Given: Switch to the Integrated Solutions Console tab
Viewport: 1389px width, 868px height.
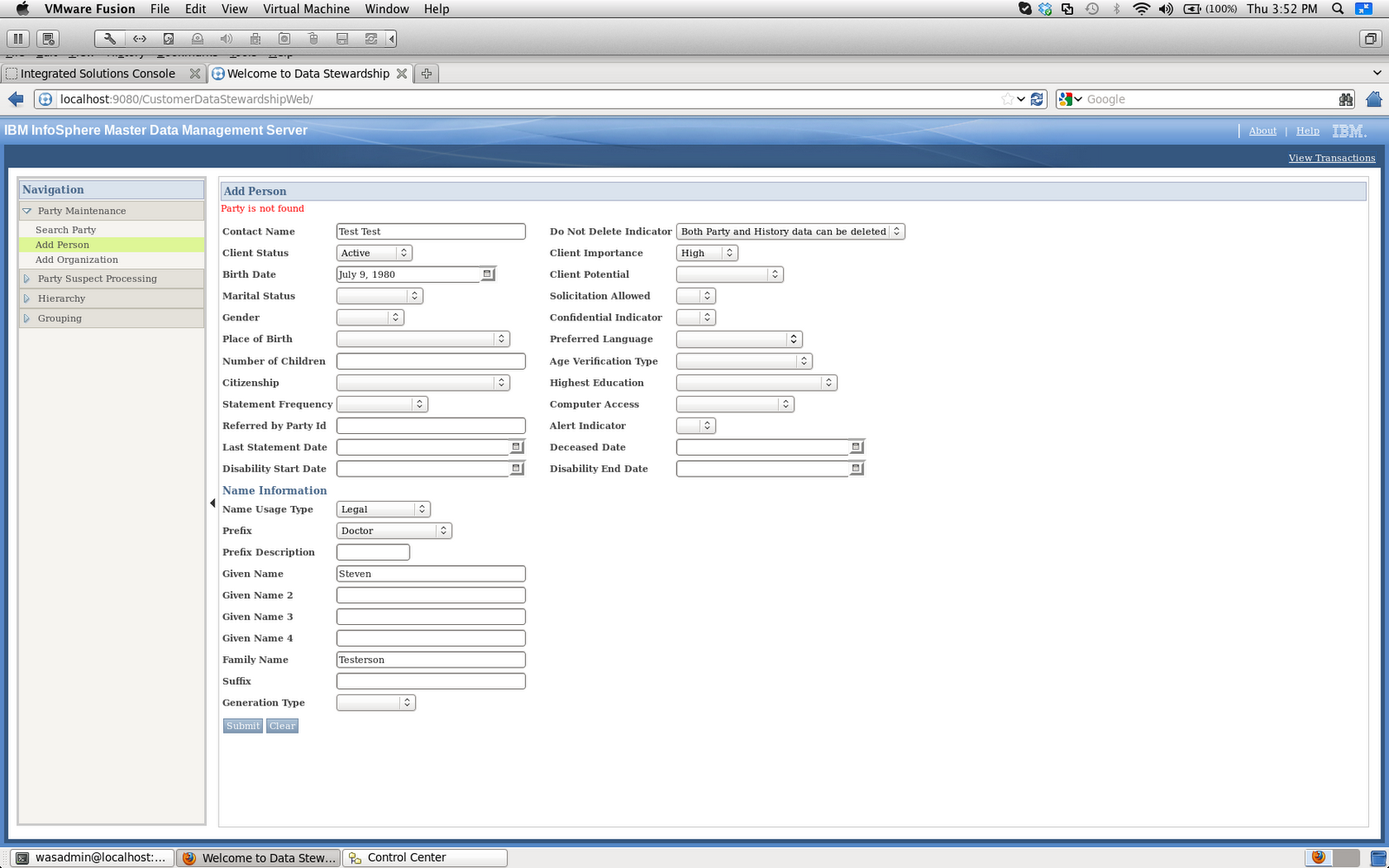Looking at the screenshot, I should (x=98, y=73).
